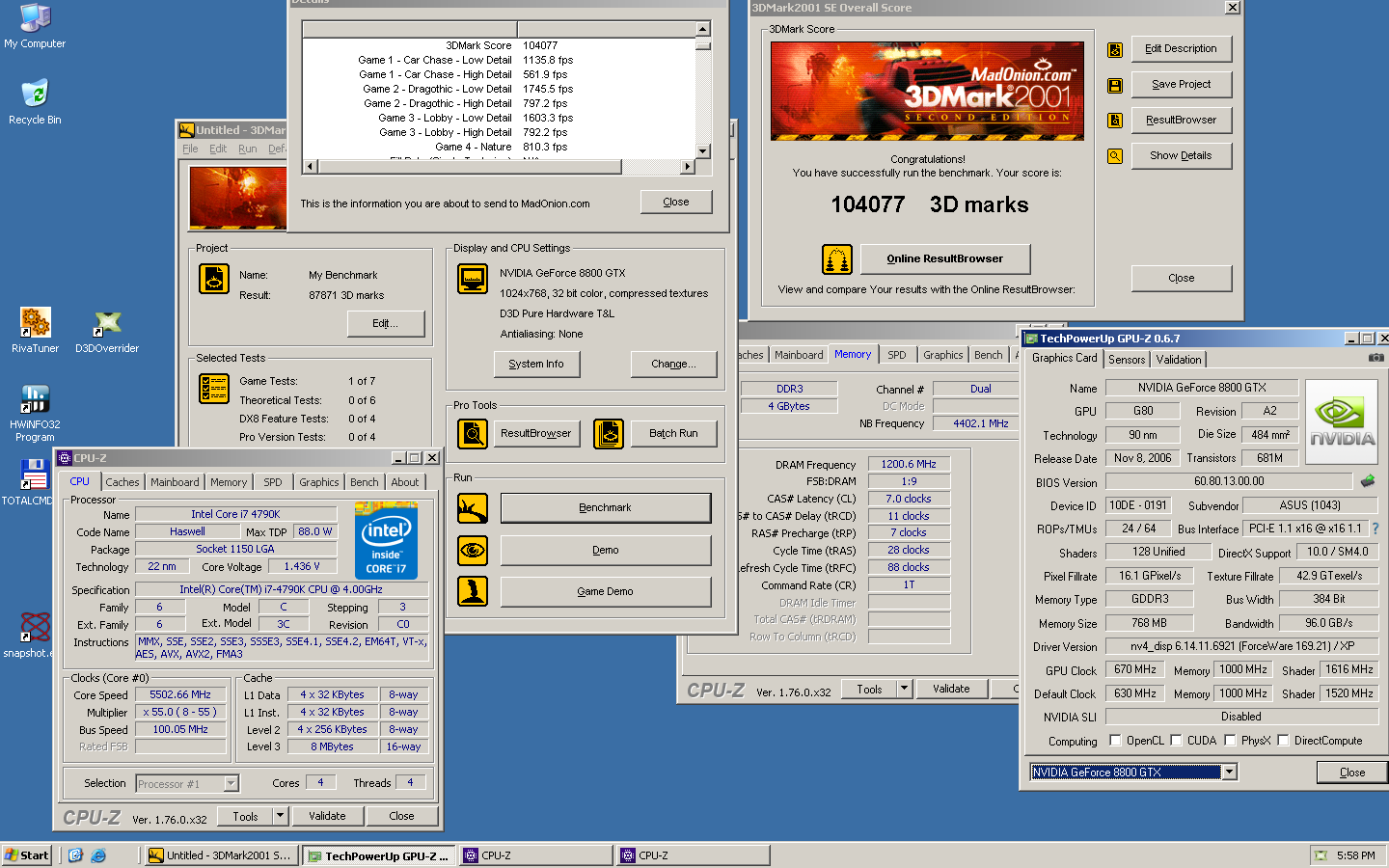The height and width of the screenshot is (868, 1389).
Task: Click the Batch Run icon in Pro Tools
Action: click(x=608, y=434)
